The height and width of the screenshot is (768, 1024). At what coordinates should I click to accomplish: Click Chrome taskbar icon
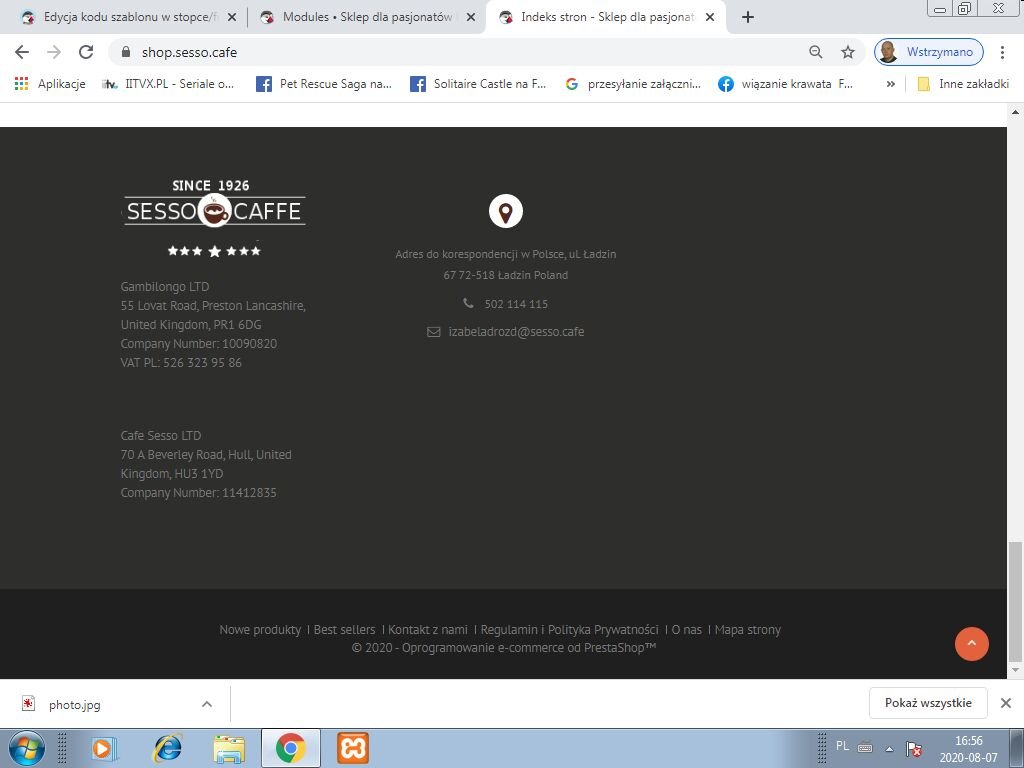coord(291,748)
